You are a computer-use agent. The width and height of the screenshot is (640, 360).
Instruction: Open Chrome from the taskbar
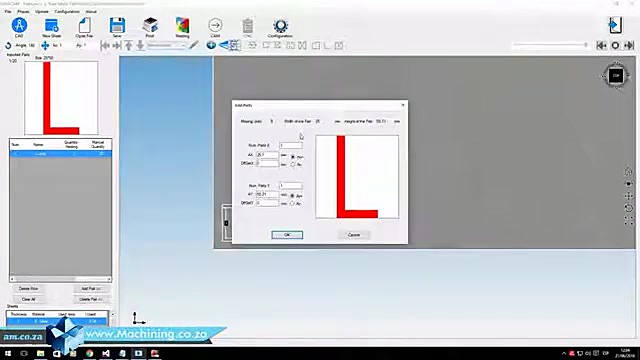point(89,353)
